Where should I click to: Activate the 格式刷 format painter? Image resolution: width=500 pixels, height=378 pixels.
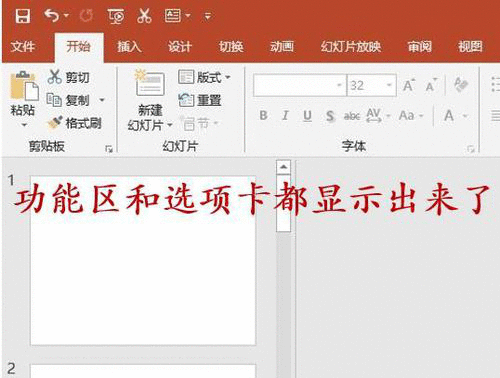(74, 123)
